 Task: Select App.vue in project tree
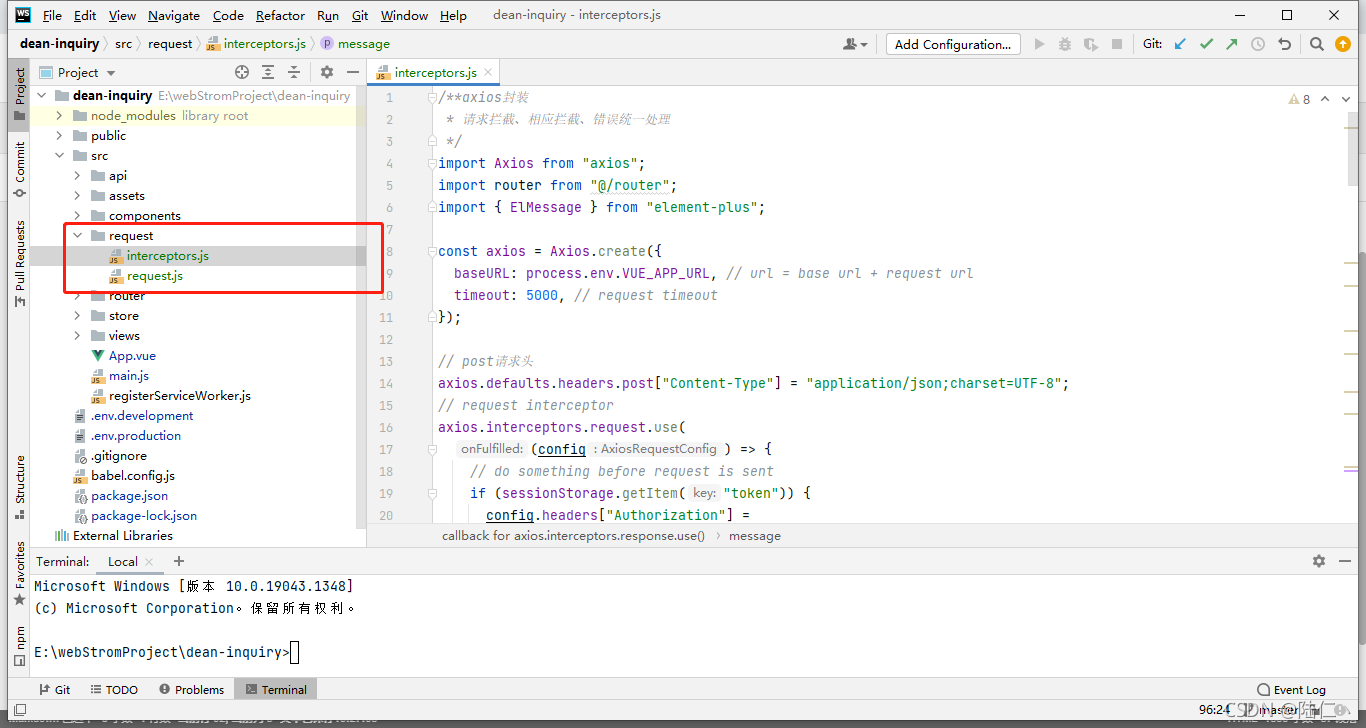coord(132,356)
